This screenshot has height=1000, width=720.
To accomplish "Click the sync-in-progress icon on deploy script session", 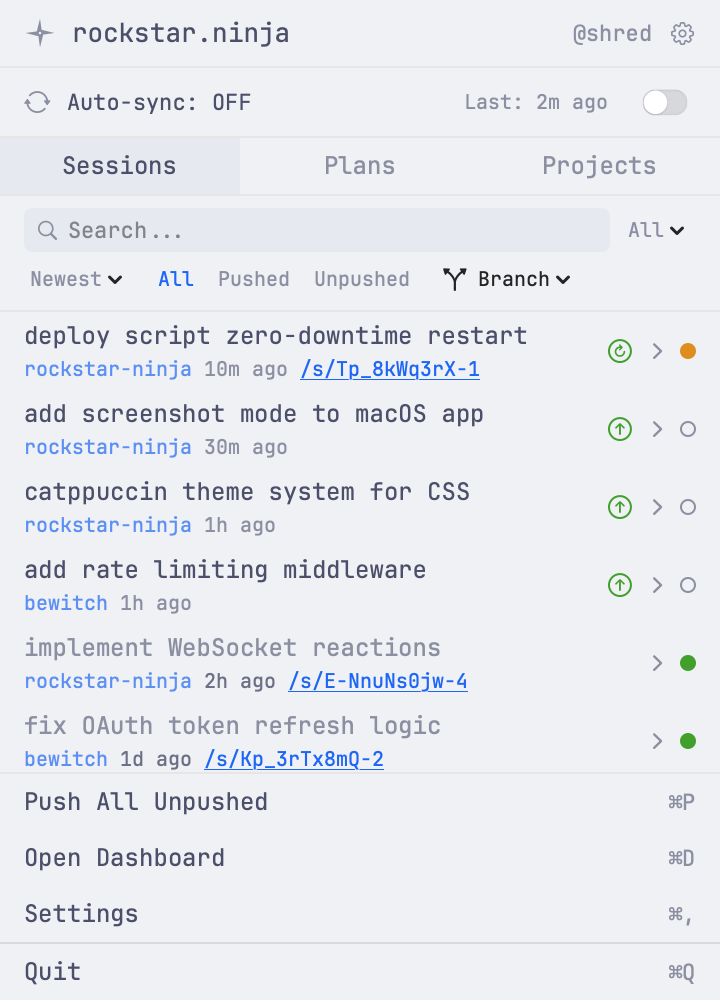I will 618,351.
